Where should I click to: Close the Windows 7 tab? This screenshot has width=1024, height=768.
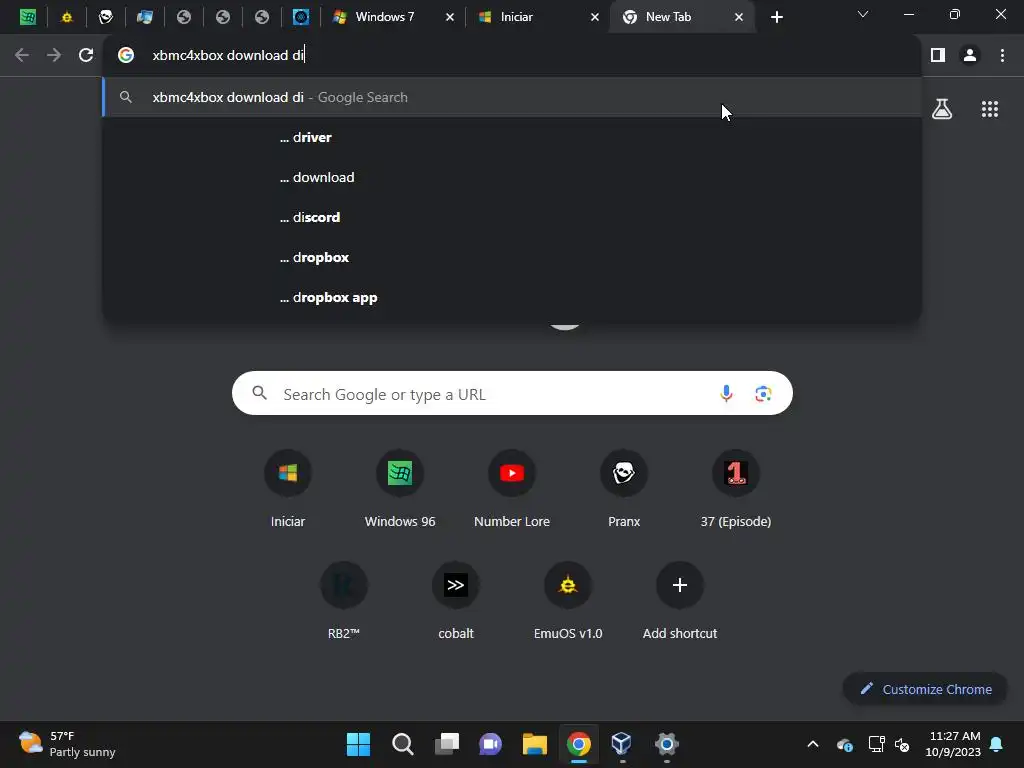pos(450,17)
